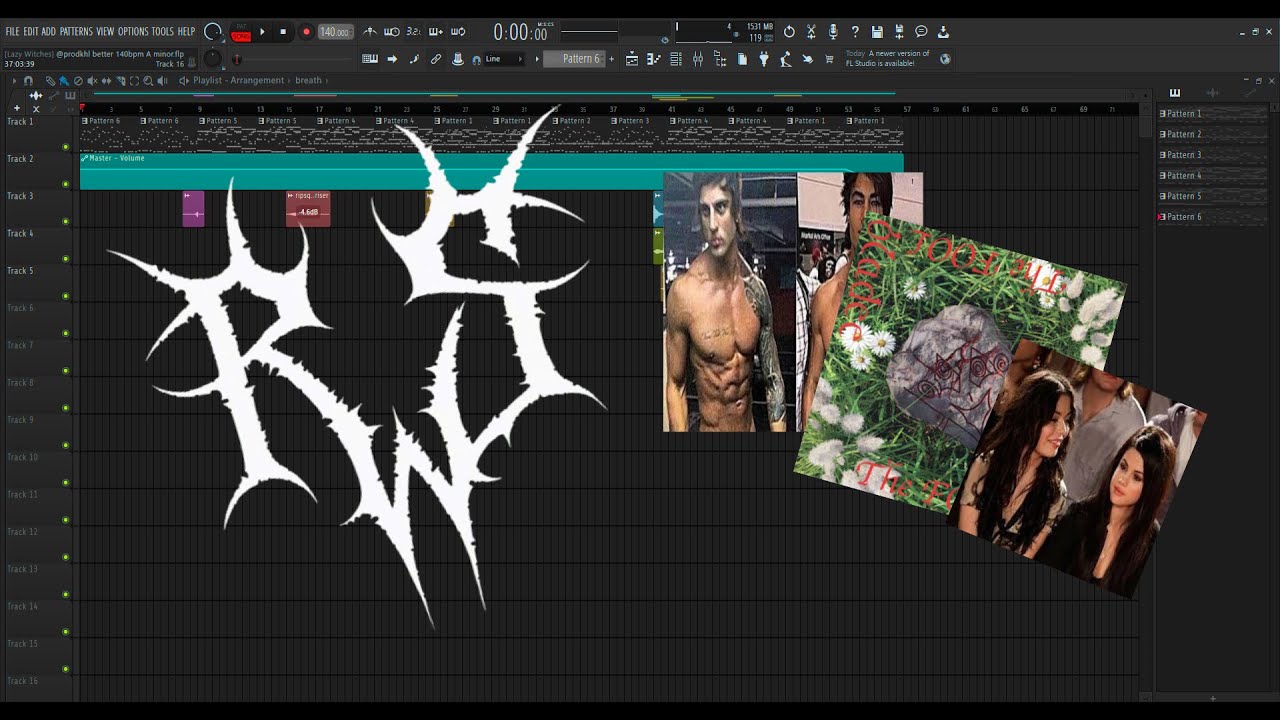Arm the red Record button

tap(306, 32)
